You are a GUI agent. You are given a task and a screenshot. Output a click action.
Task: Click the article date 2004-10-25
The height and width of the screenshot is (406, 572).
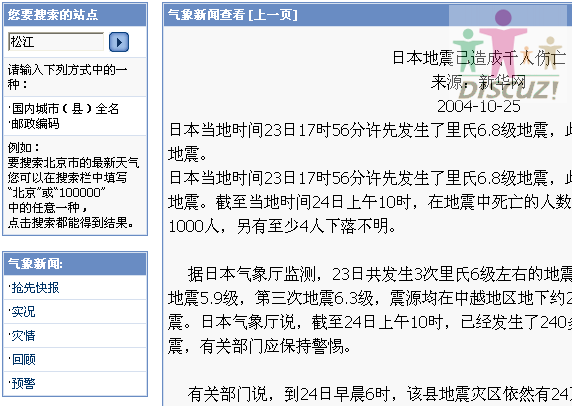479,107
